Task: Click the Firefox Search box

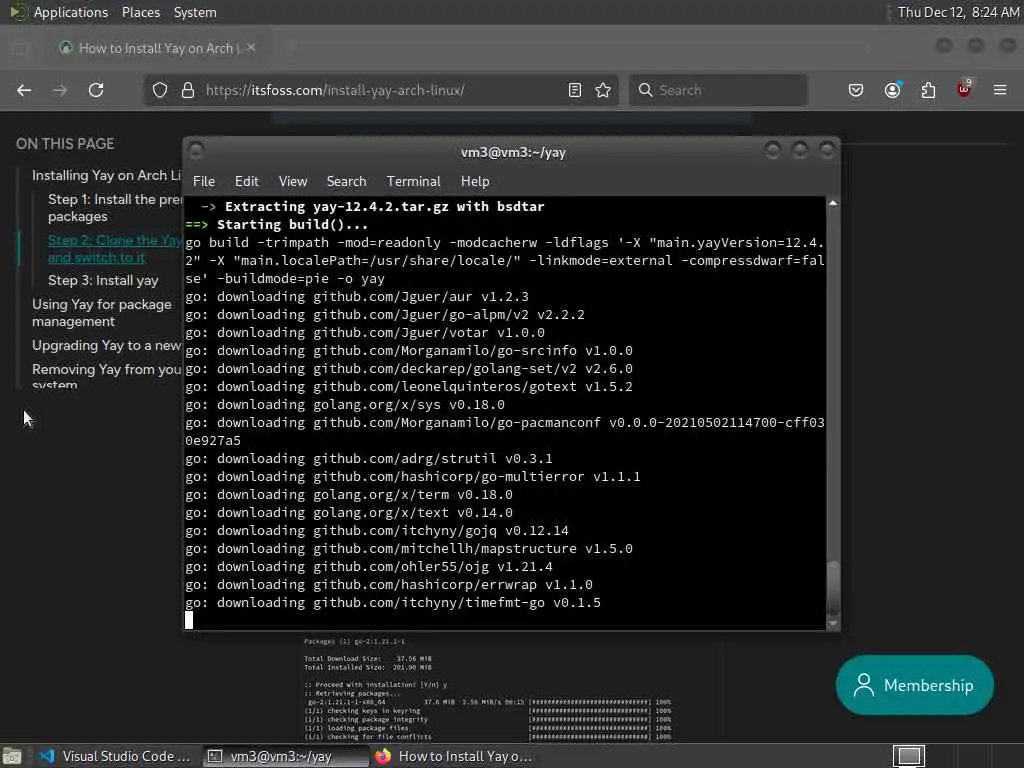Action: pos(718,90)
